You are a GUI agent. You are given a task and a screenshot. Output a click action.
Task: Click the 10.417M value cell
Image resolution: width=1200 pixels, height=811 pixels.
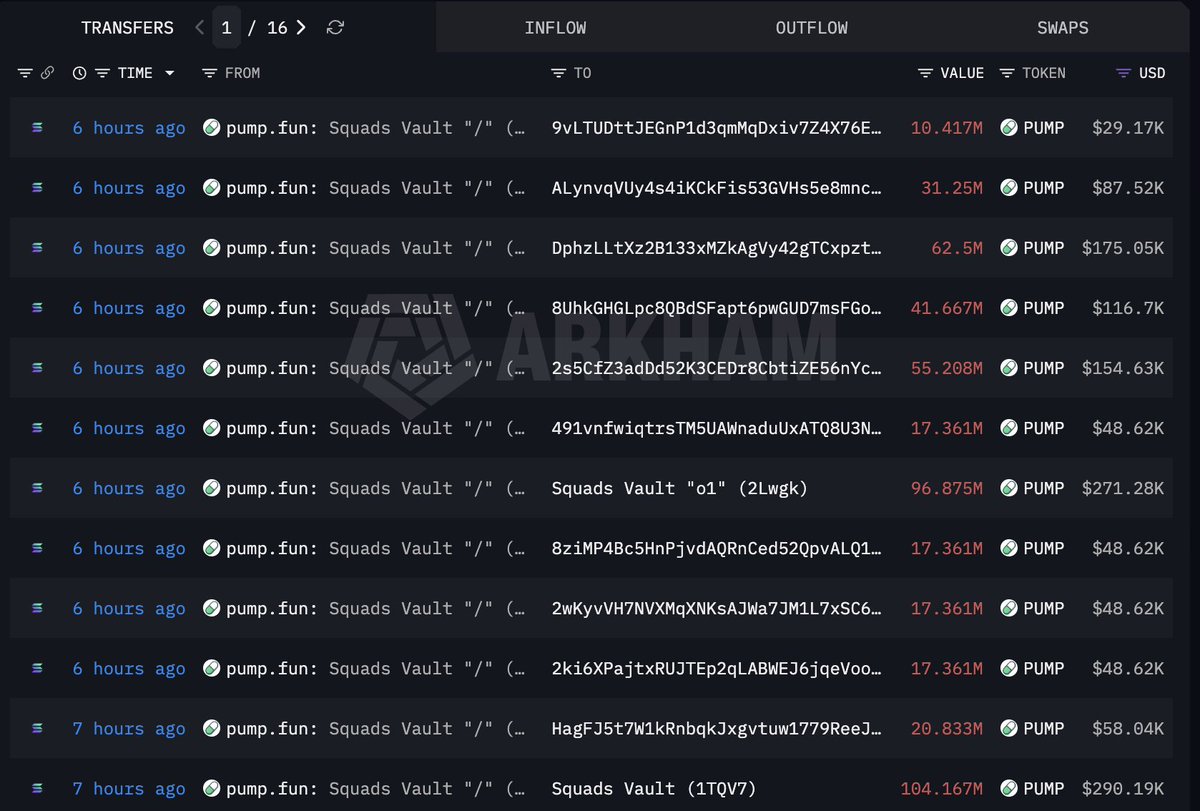(947, 128)
